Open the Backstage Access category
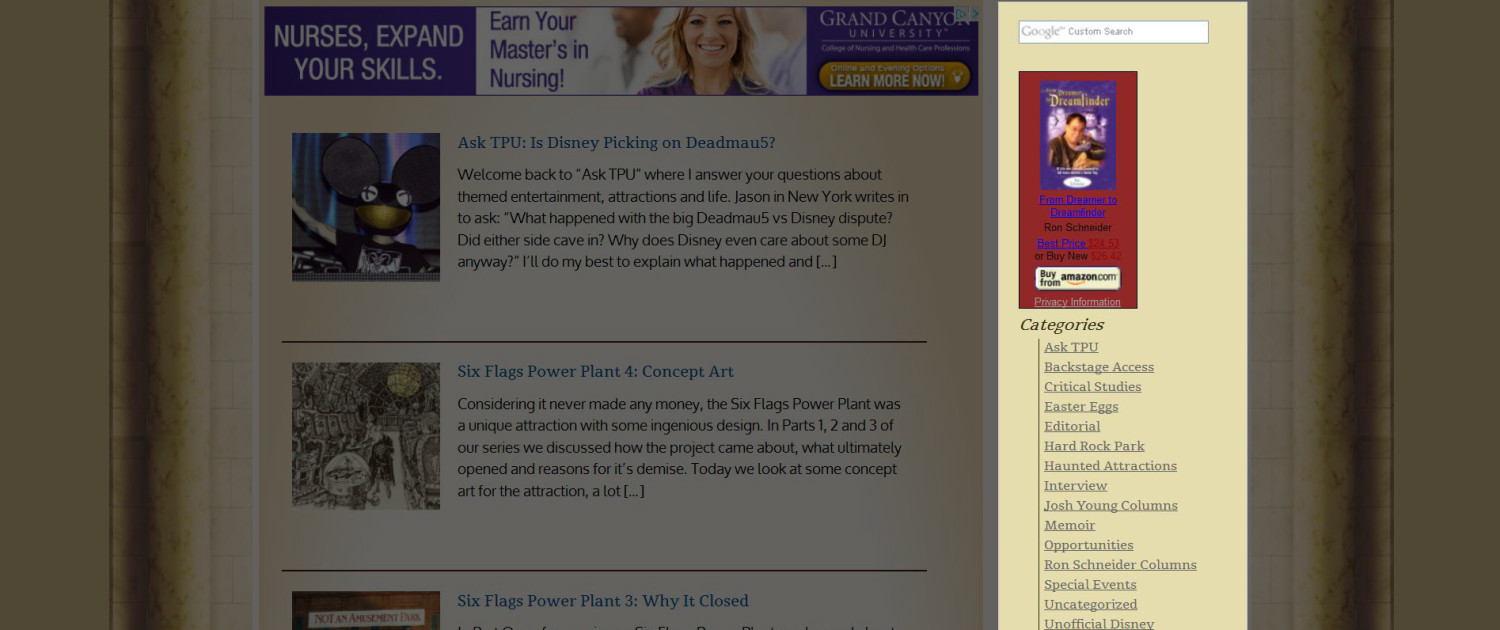 (x=1099, y=367)
